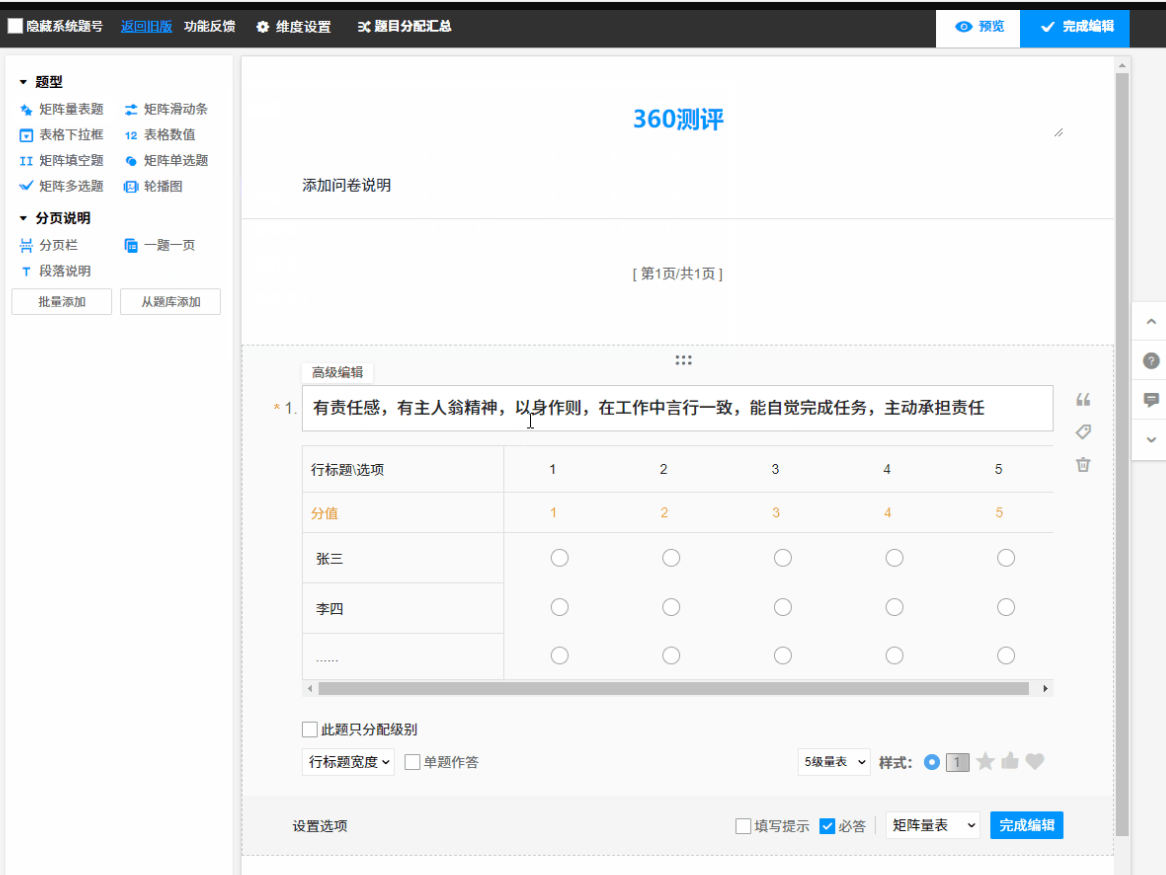Add a 矩阵量表题 question type
The height and width of the screenshot is (875, 1166).
[62, 109]
